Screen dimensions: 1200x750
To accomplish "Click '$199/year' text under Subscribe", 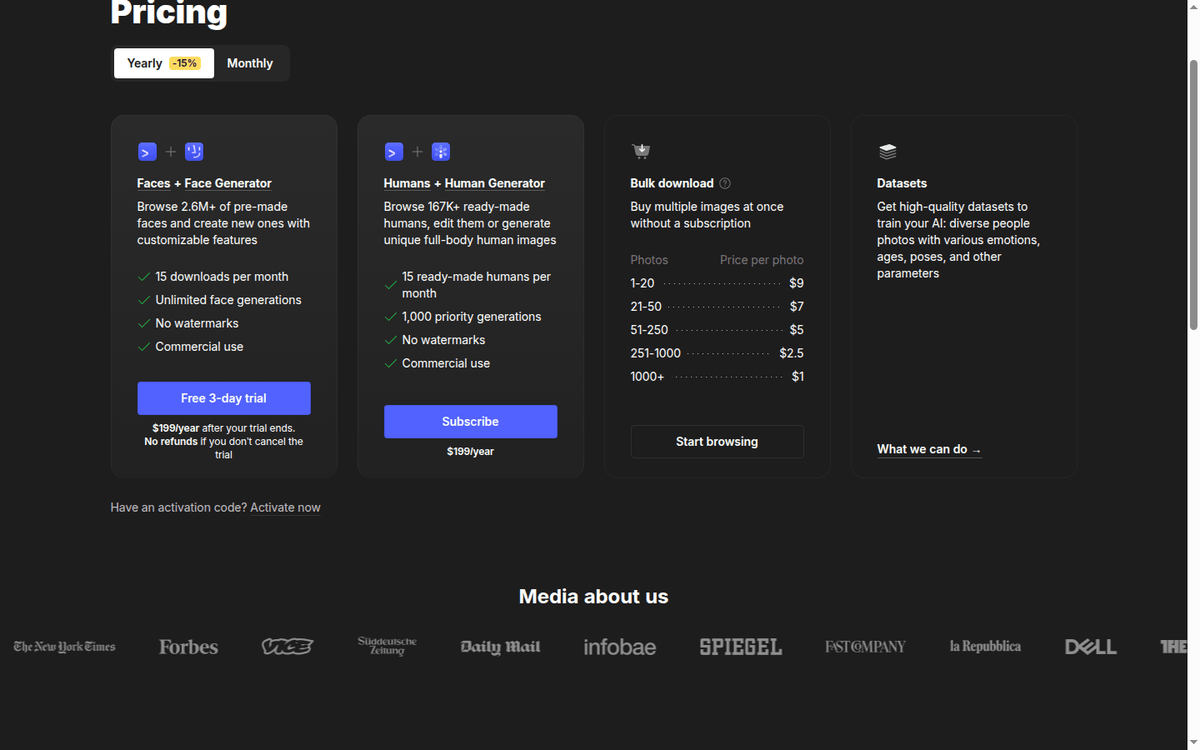I will 470,452.
